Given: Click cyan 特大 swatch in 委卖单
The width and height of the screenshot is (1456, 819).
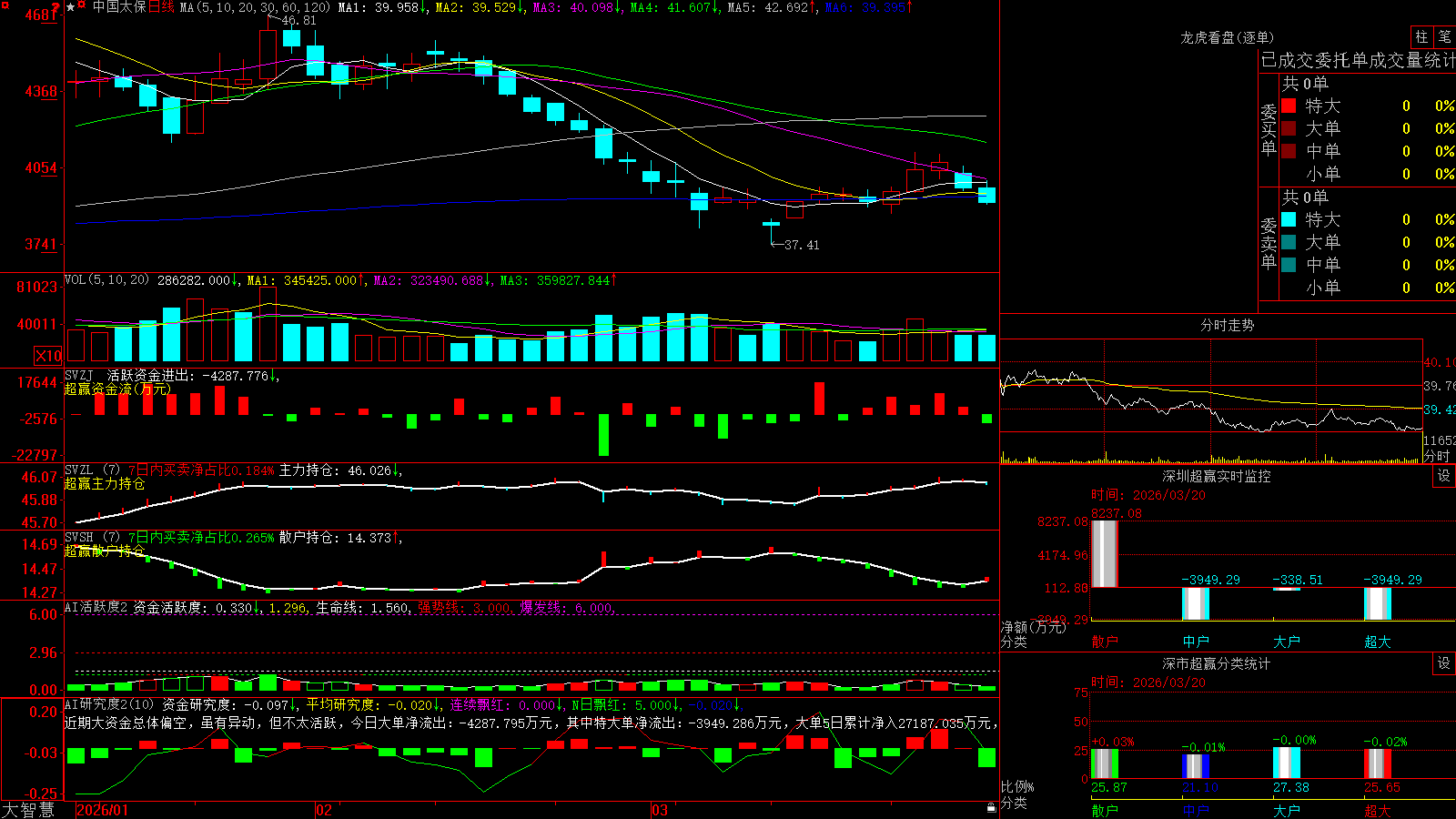Looking at the screenshot, I should pos(1289,219).
